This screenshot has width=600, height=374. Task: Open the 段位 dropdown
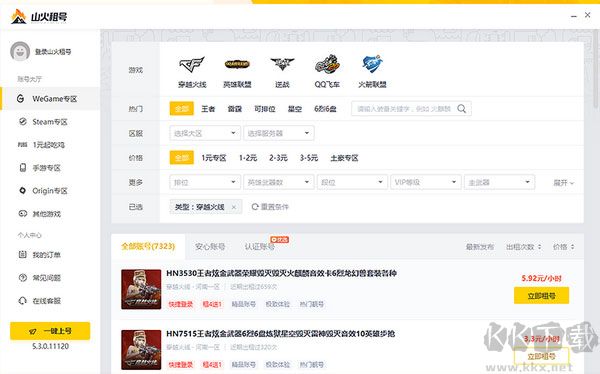point(352,182)
